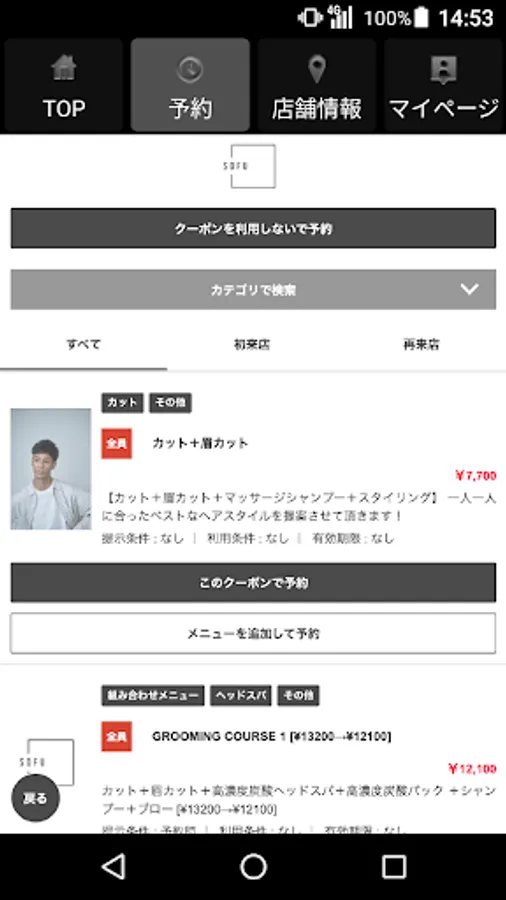Click メニューを追加して予約 button
The image size is (506, 900).
tap(253, 633)
